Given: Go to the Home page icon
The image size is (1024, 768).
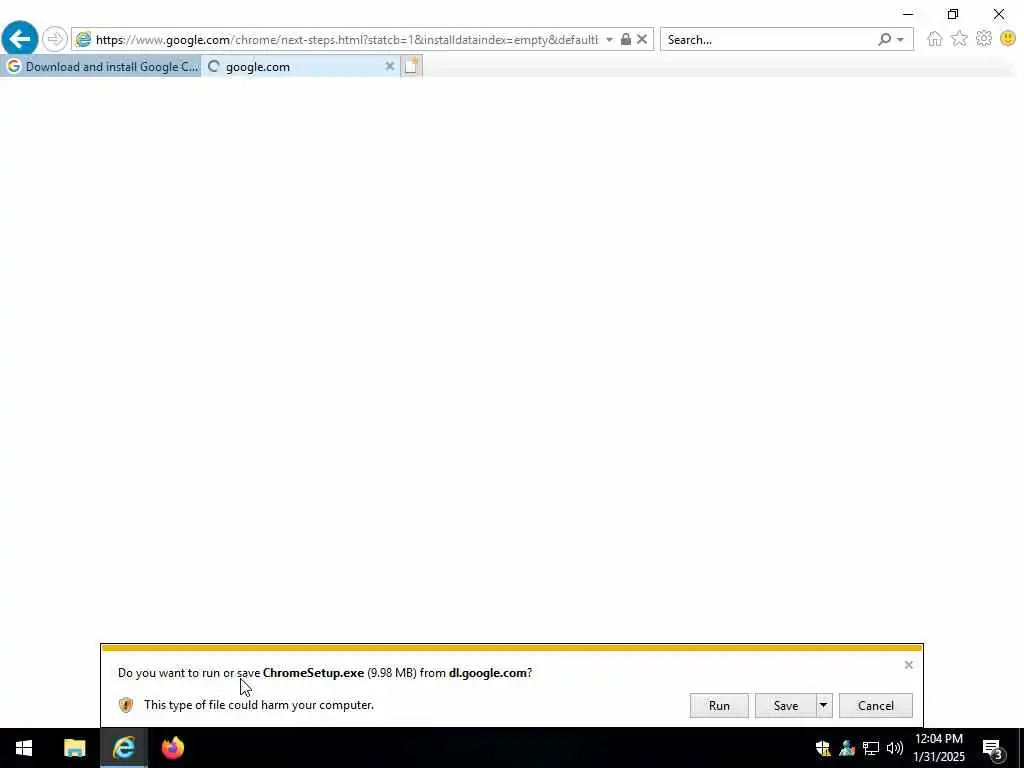Looking at the screenshot, I should [935, 39].
